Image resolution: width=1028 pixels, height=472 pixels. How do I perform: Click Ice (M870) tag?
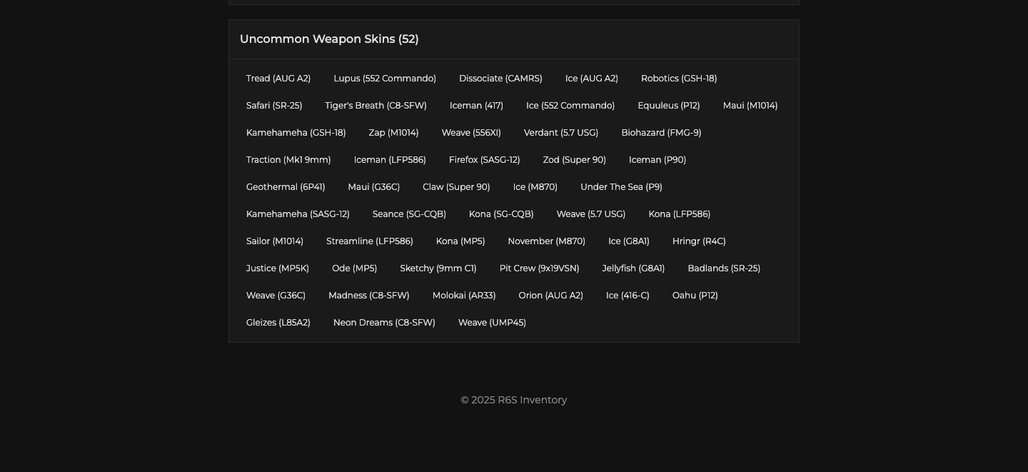tap(535, 187)
